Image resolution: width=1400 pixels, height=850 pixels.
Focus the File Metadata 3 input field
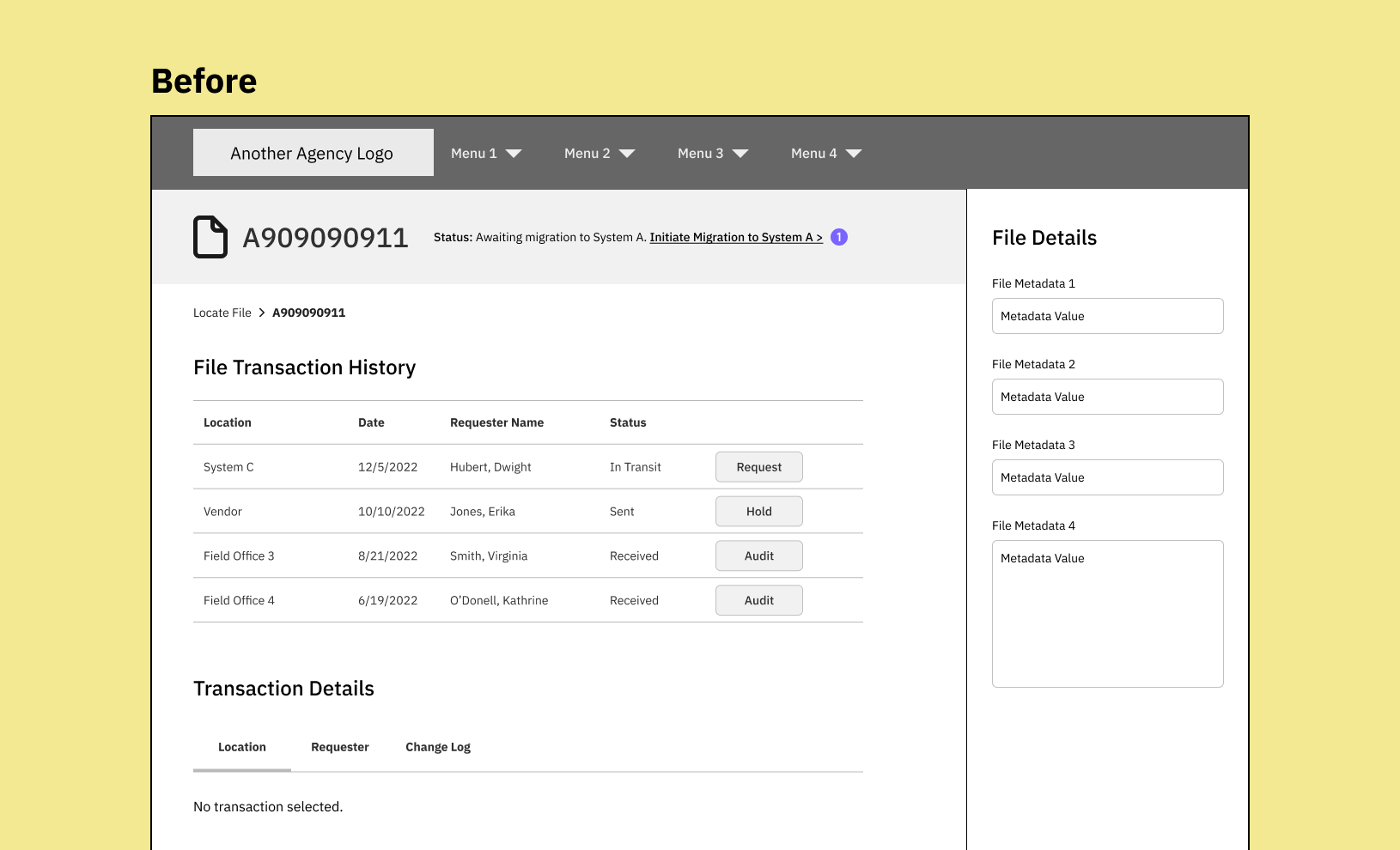[x=1107, y=477]
